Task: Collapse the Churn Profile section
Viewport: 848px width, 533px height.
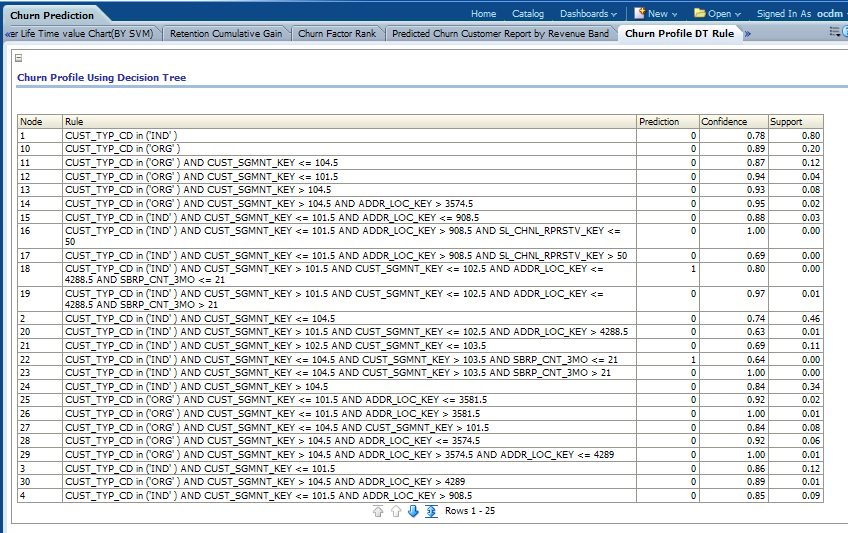Action: pyautogui.click(x=18, y=58)
